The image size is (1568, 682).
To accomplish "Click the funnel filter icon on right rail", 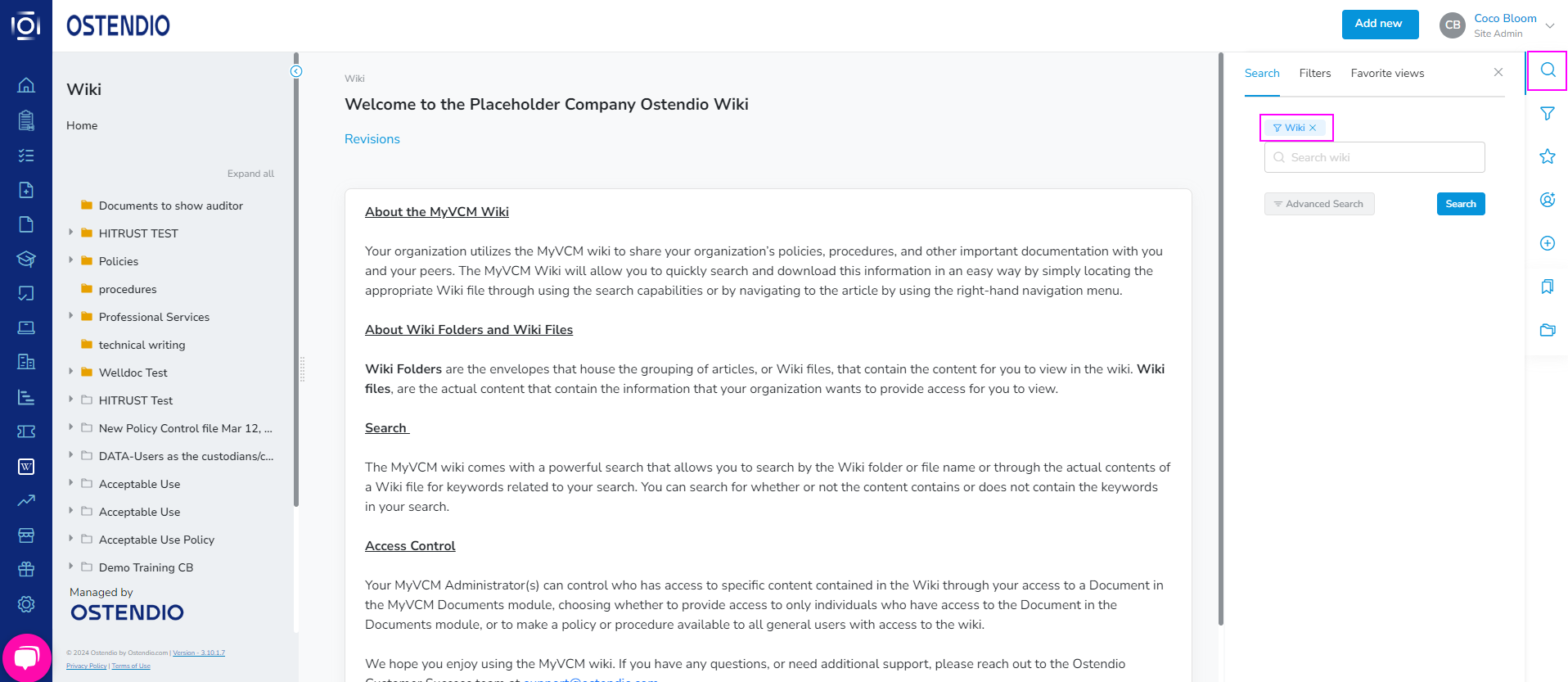I will click(x=1548, y=114).
